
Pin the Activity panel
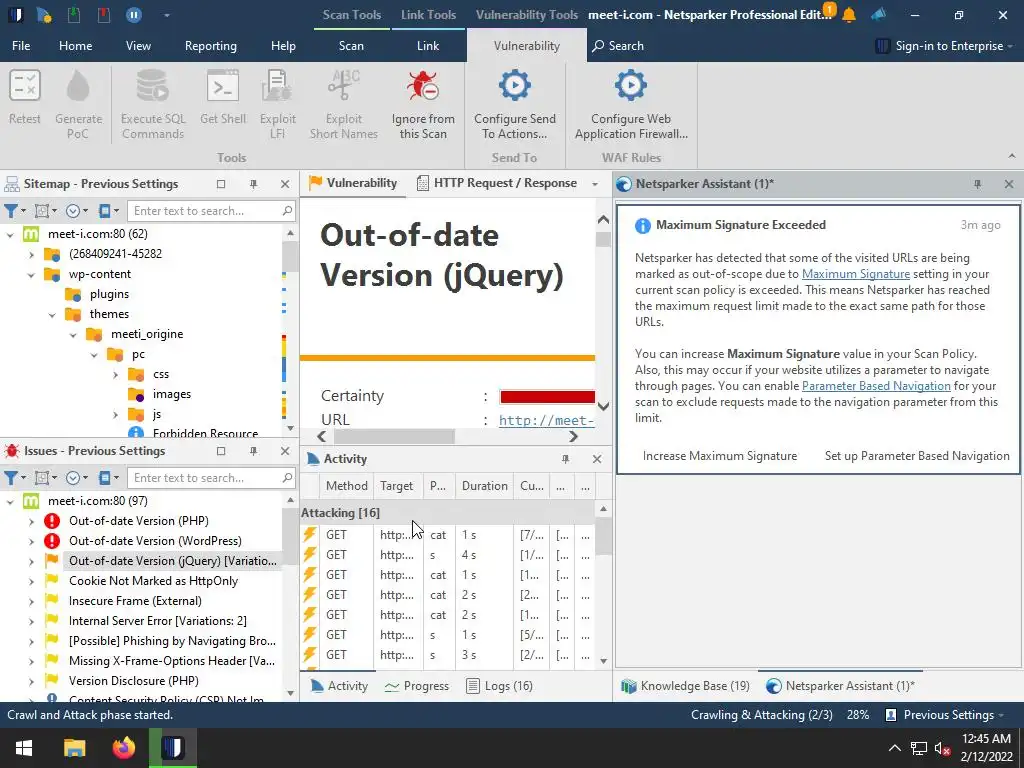tap(566, 459)
